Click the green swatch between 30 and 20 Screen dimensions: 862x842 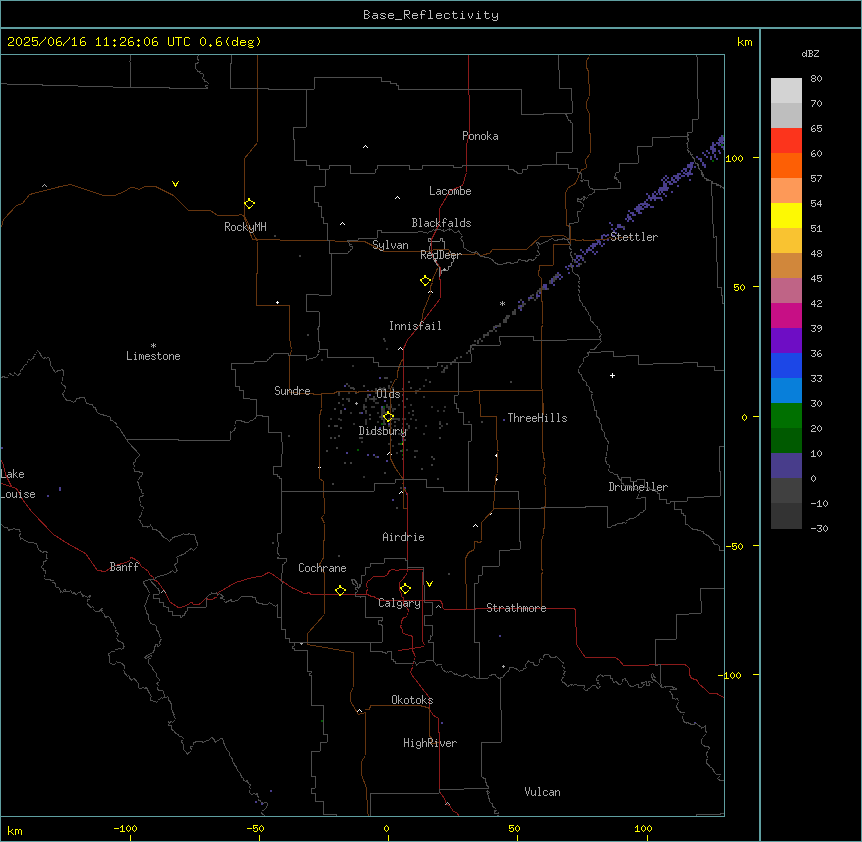786,416
